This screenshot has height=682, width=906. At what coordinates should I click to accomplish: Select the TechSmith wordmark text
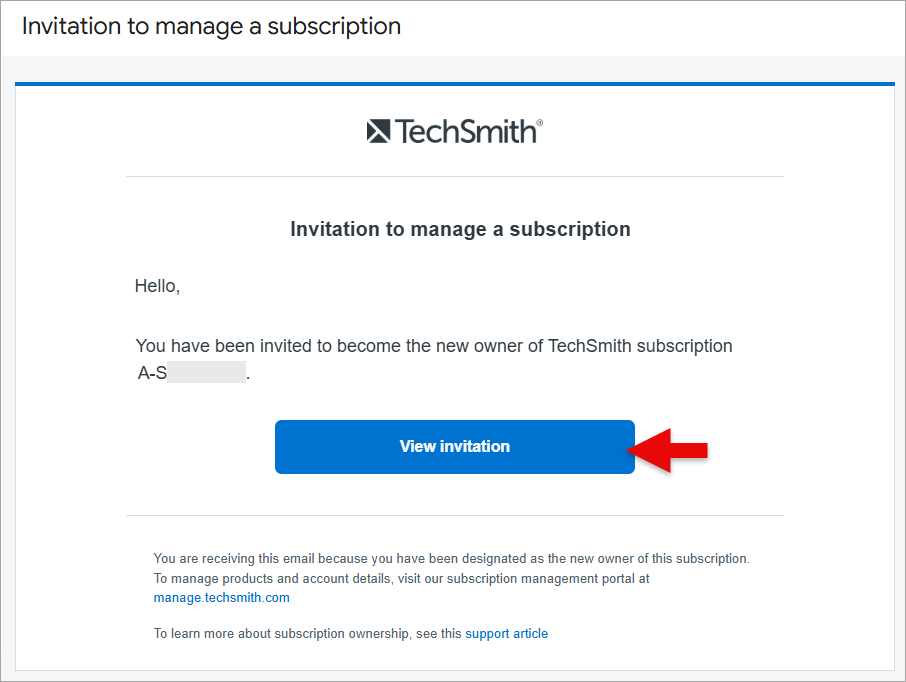tap(466, 131)
